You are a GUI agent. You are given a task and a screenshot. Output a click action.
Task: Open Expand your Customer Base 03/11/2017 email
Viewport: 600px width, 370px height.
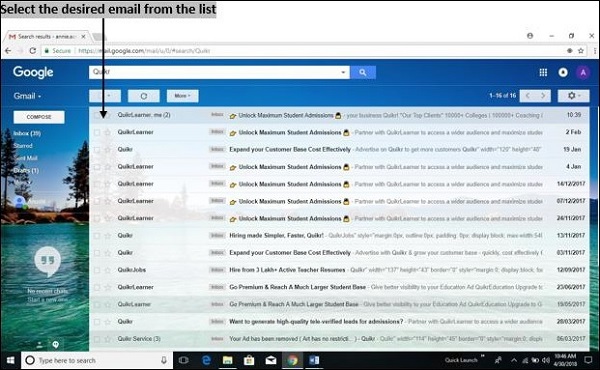click(339, 253)
